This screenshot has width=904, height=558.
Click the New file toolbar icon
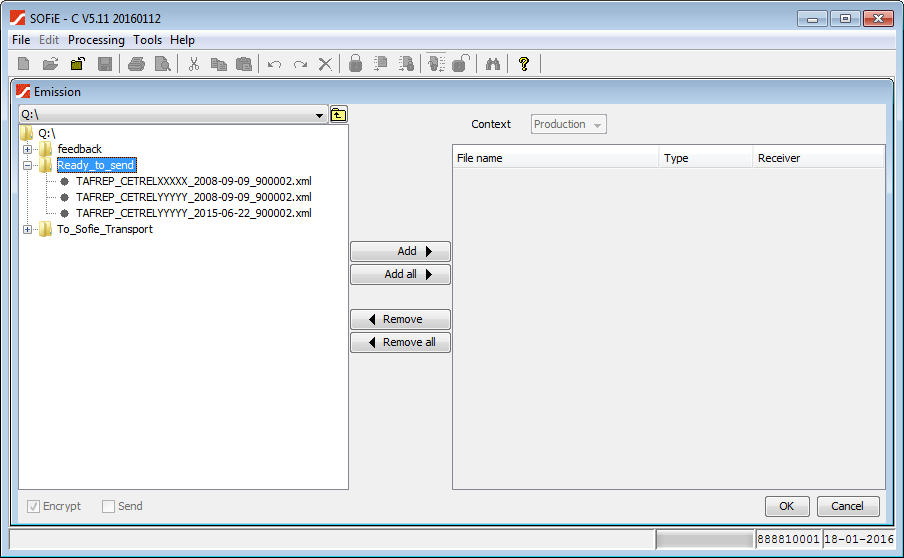[24, 64]
